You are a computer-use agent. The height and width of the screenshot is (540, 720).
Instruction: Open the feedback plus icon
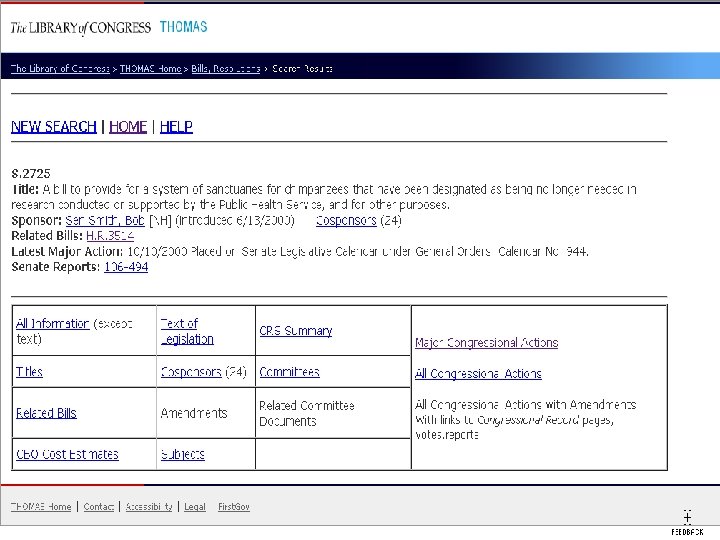click(687, 517)
